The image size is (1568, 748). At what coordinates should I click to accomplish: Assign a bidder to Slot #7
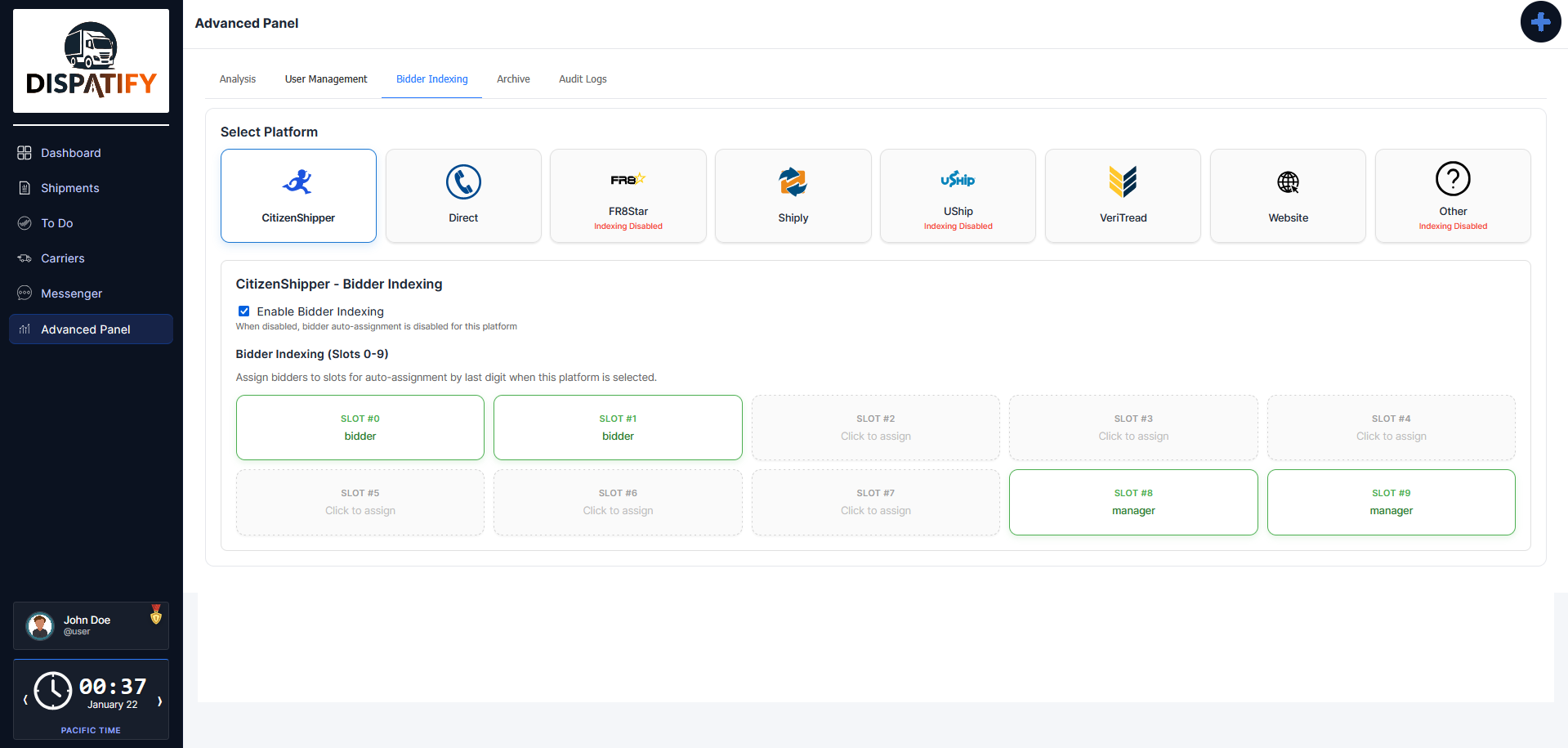tap(876, 502)
